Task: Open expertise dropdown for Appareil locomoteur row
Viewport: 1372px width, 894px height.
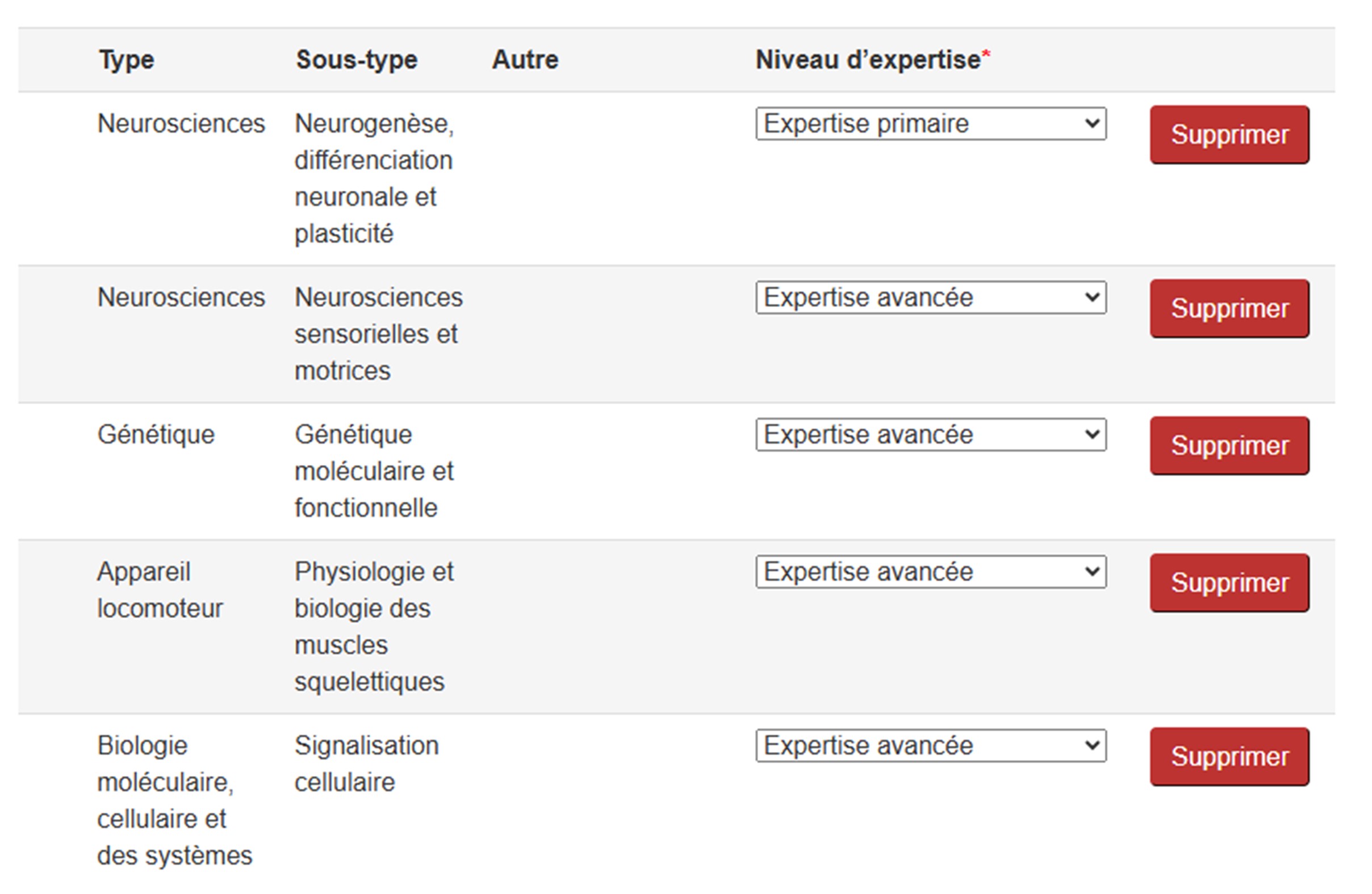Action: [930, 572]
